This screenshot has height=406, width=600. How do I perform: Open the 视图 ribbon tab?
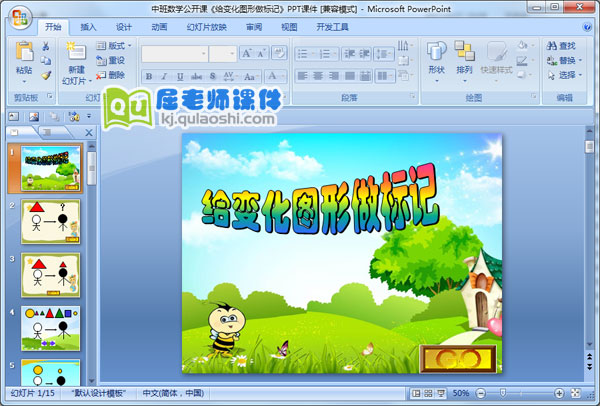(x=289, y=27)
